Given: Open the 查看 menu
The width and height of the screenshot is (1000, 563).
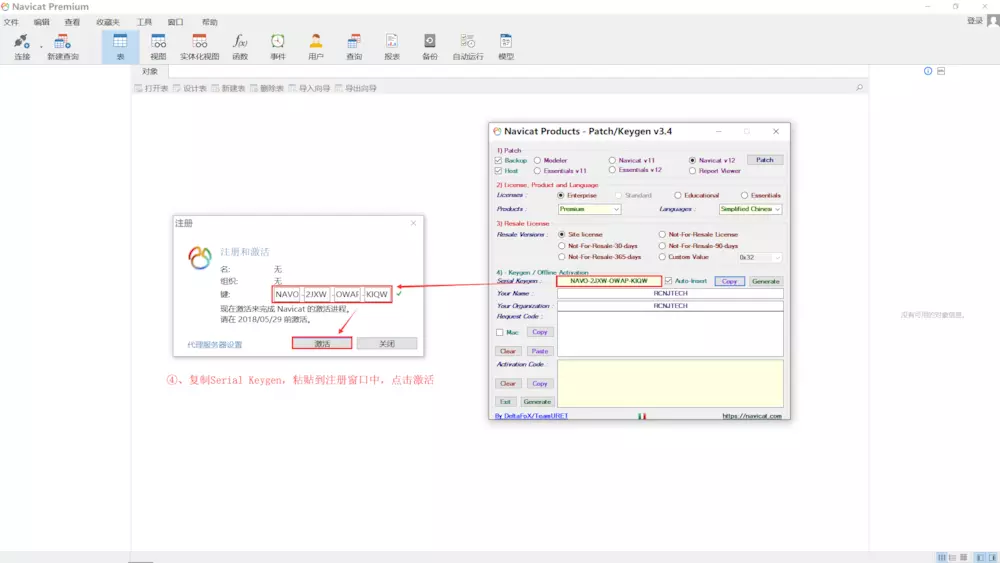Looking at the screenshot, I should (x=72, y=22).
